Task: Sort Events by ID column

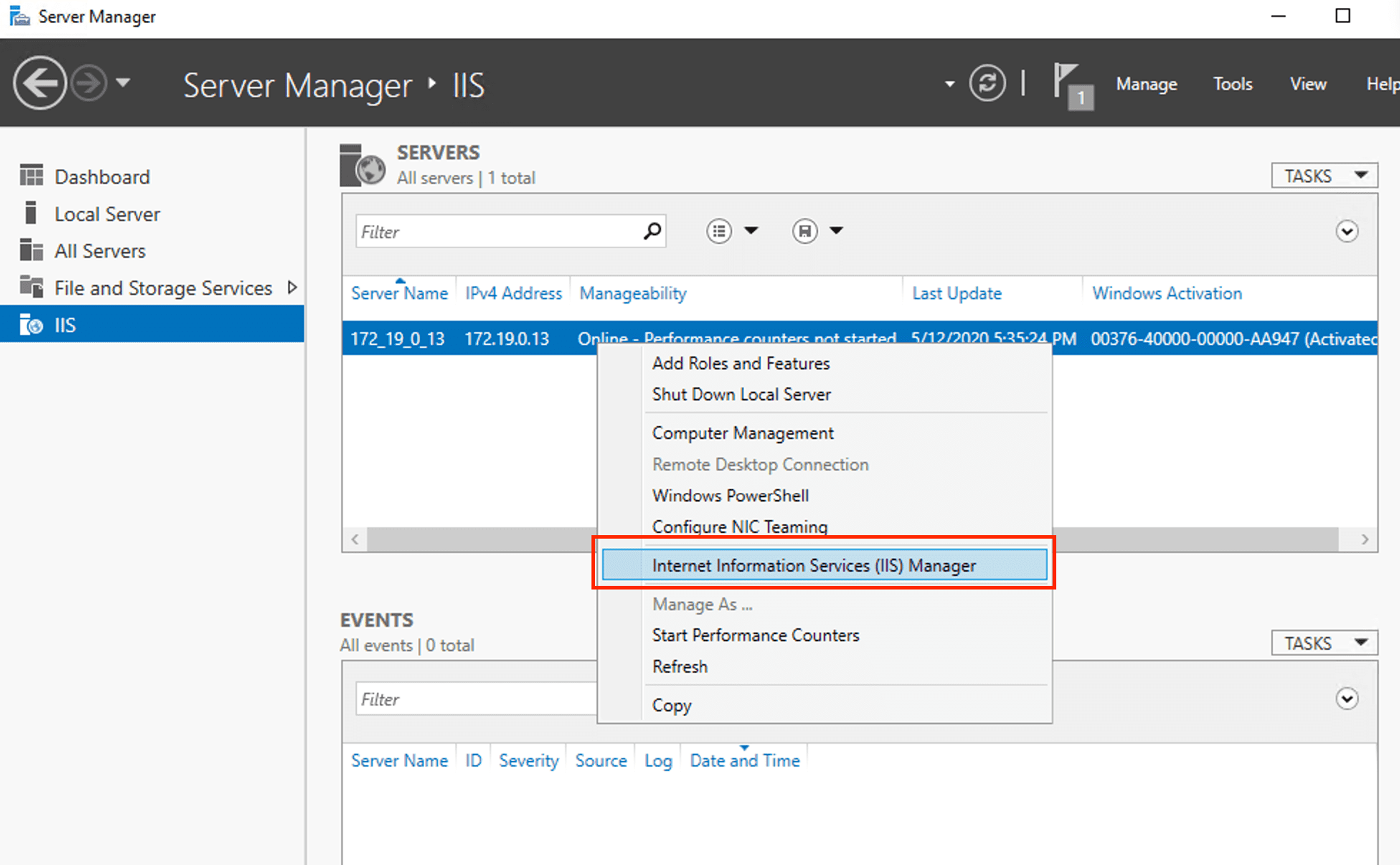Action: click(x=473, y=761)
